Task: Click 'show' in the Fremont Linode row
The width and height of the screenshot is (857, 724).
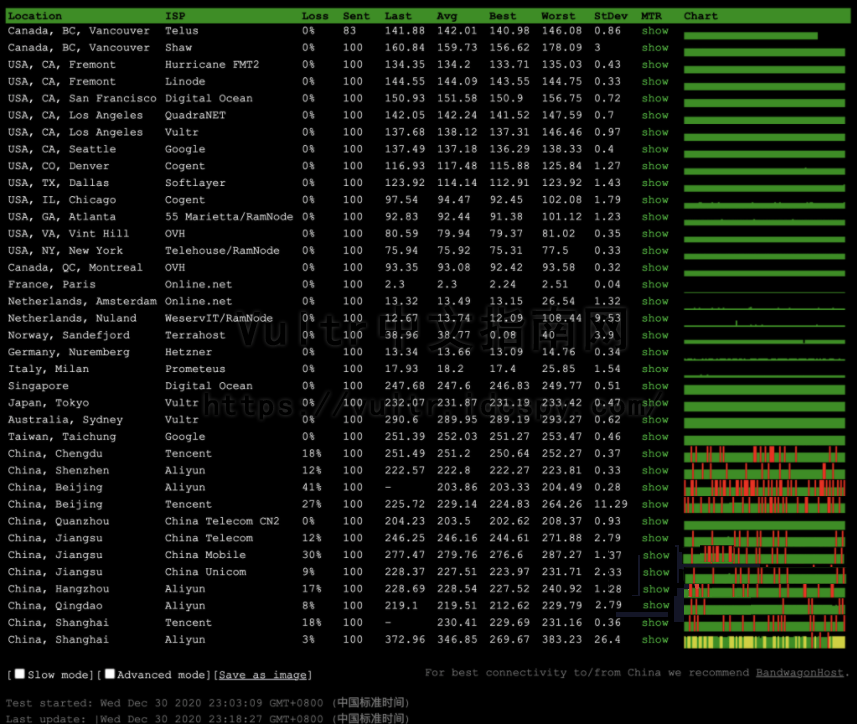Action: click(655, 81)
